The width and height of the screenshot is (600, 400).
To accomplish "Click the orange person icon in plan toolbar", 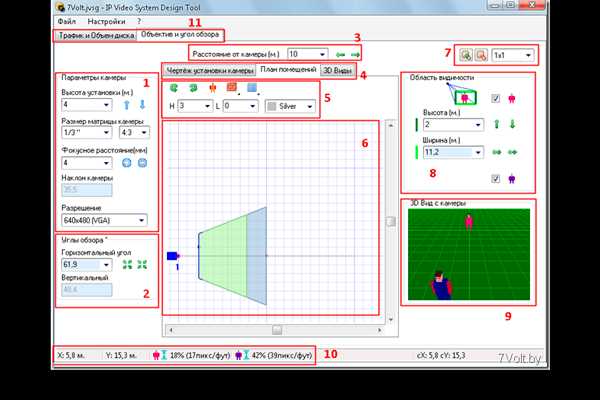I will [211, 86].
